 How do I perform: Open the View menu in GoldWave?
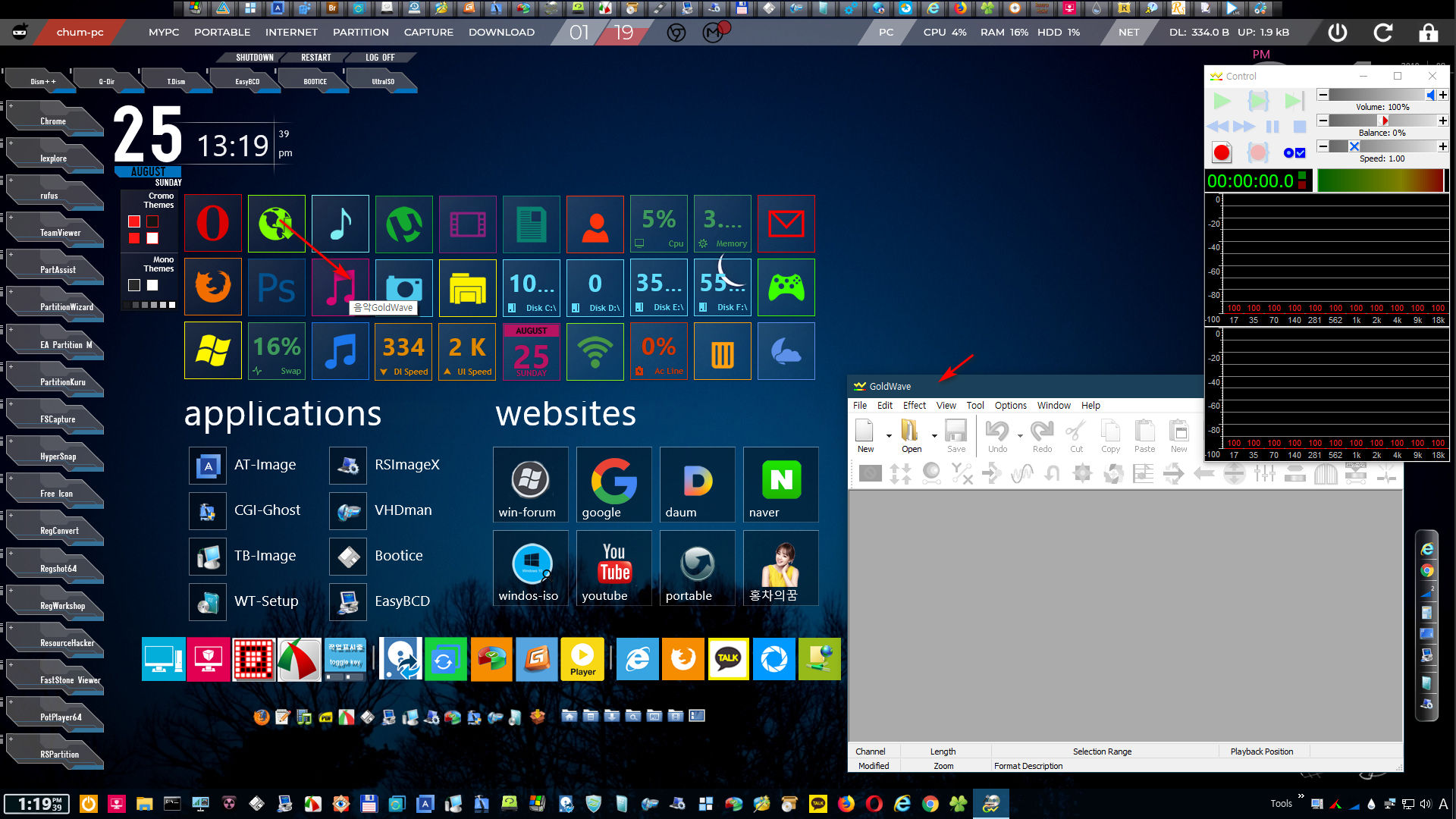(946, 406)
